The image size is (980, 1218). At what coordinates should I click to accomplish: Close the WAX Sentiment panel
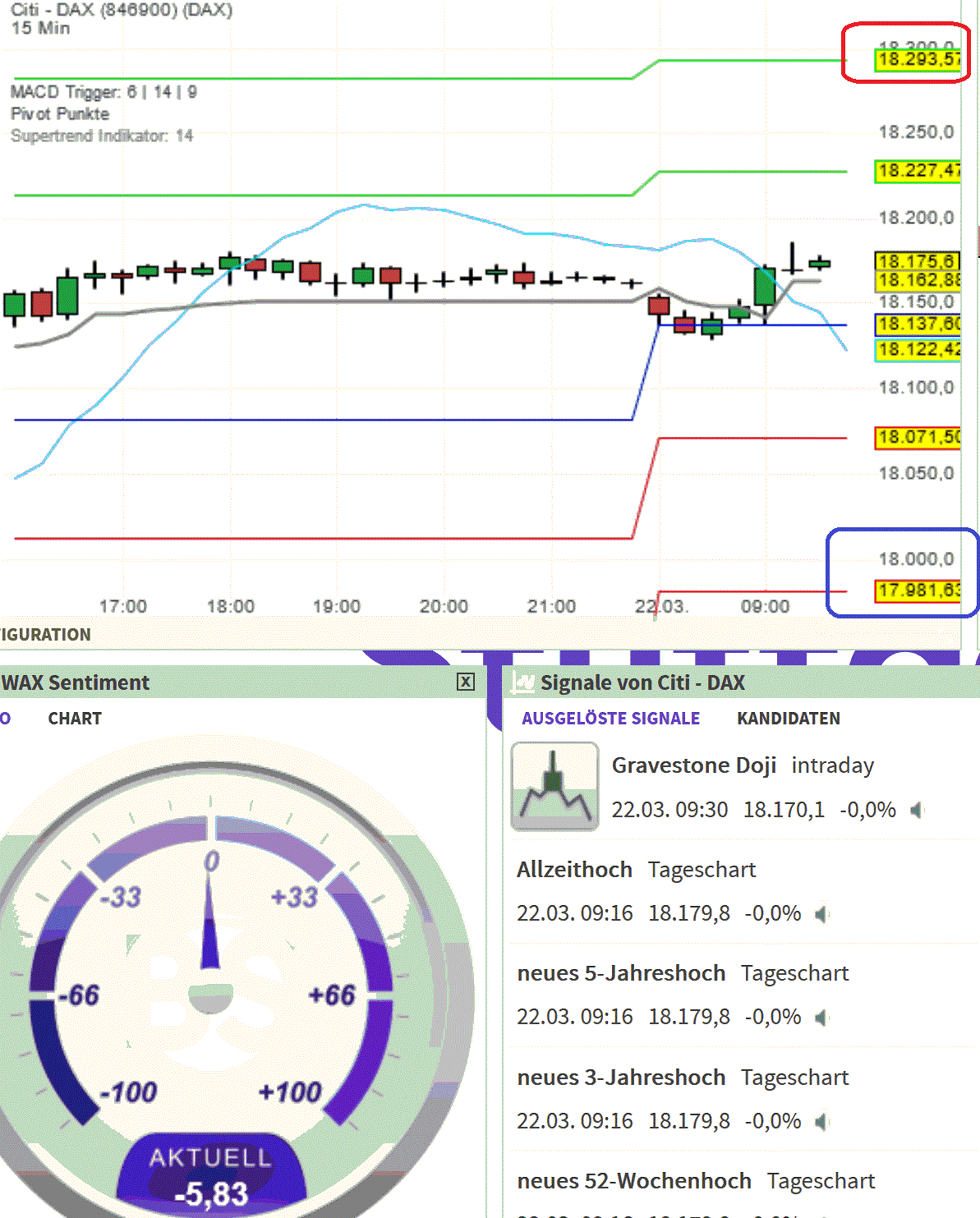pos(466,682)
